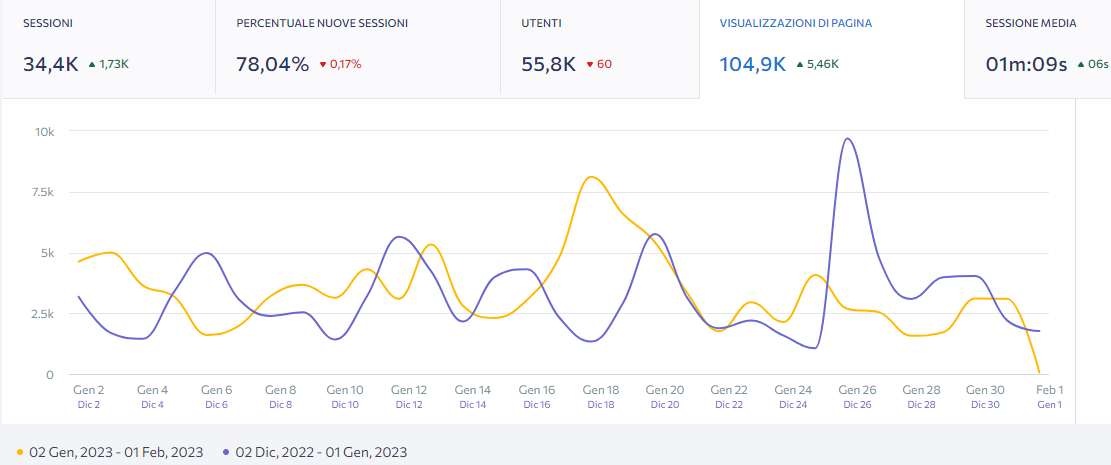This screenshot has height=465, width=1111.
Task: Click purple line peak near Gen 26
Action: 847,139
